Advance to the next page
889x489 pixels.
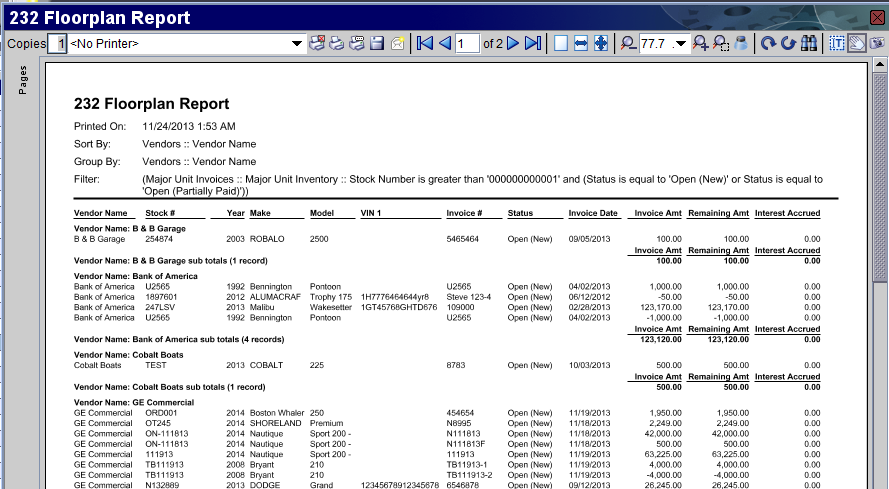click(513, 43)
